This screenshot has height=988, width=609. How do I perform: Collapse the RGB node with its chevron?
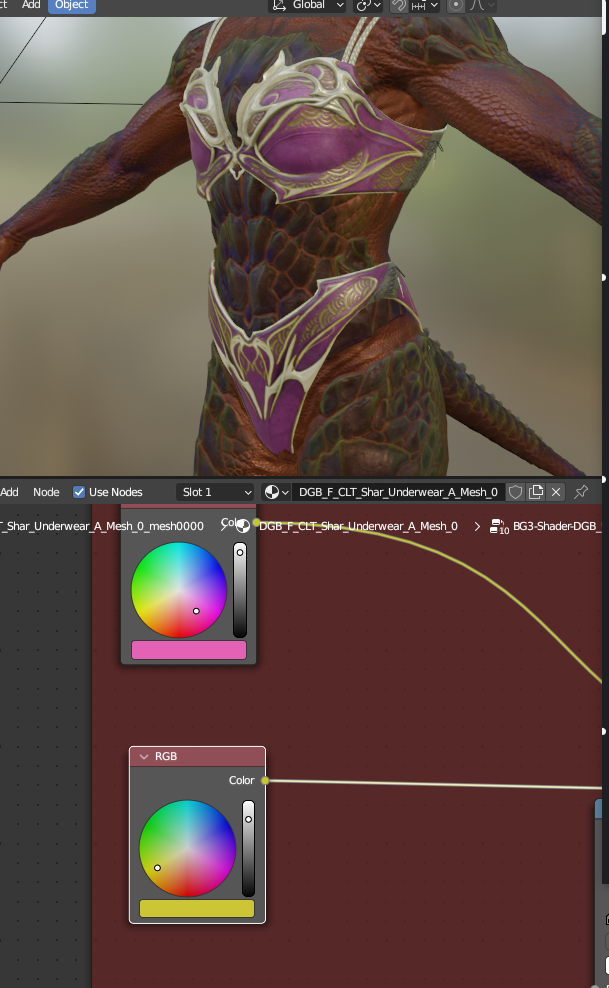(144, 756)
